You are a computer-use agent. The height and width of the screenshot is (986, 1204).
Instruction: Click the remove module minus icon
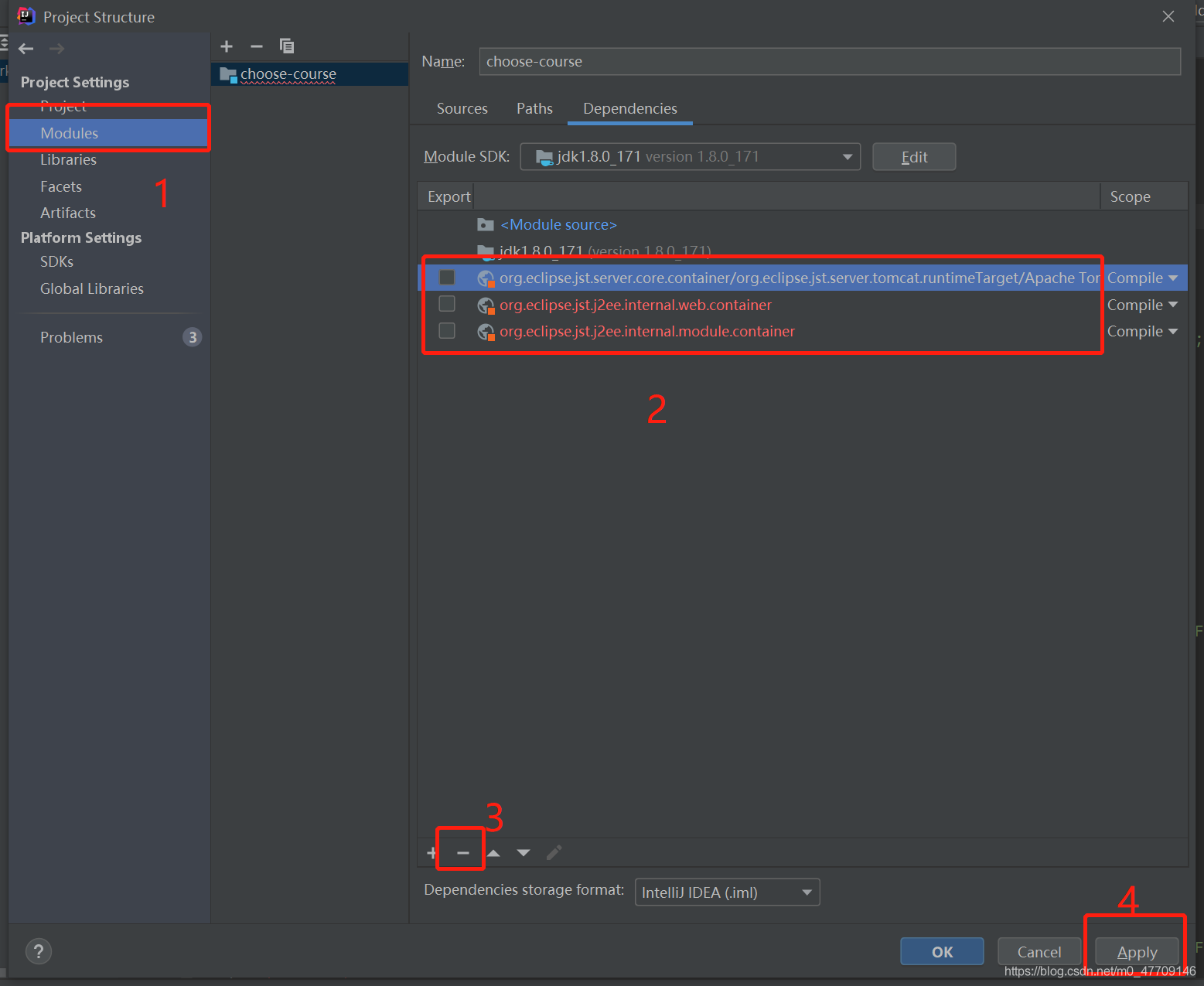[x=257, y=46]
